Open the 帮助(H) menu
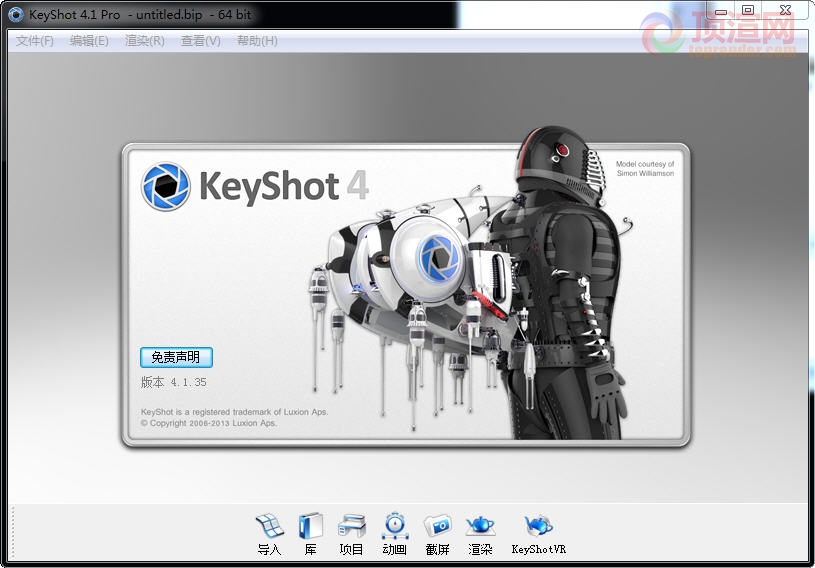Image resolution: width=815 pixels, height=568 pixels. click(x=257, y=41)
